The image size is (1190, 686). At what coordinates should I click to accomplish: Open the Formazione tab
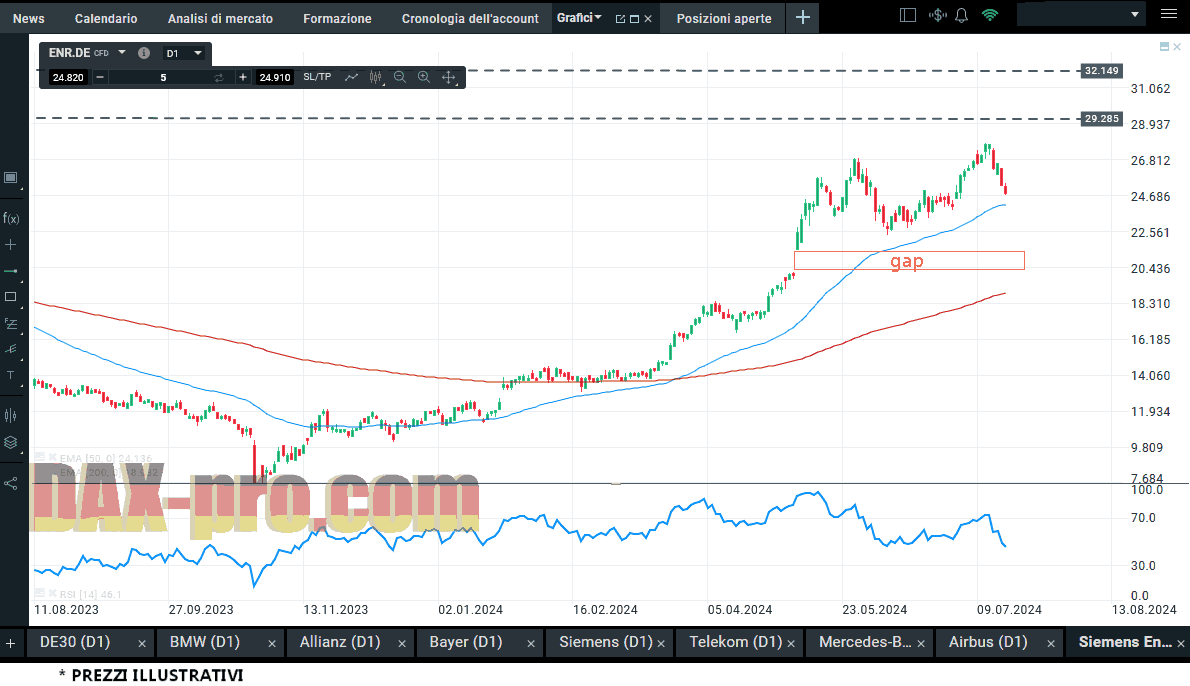[x=338, y=18]
